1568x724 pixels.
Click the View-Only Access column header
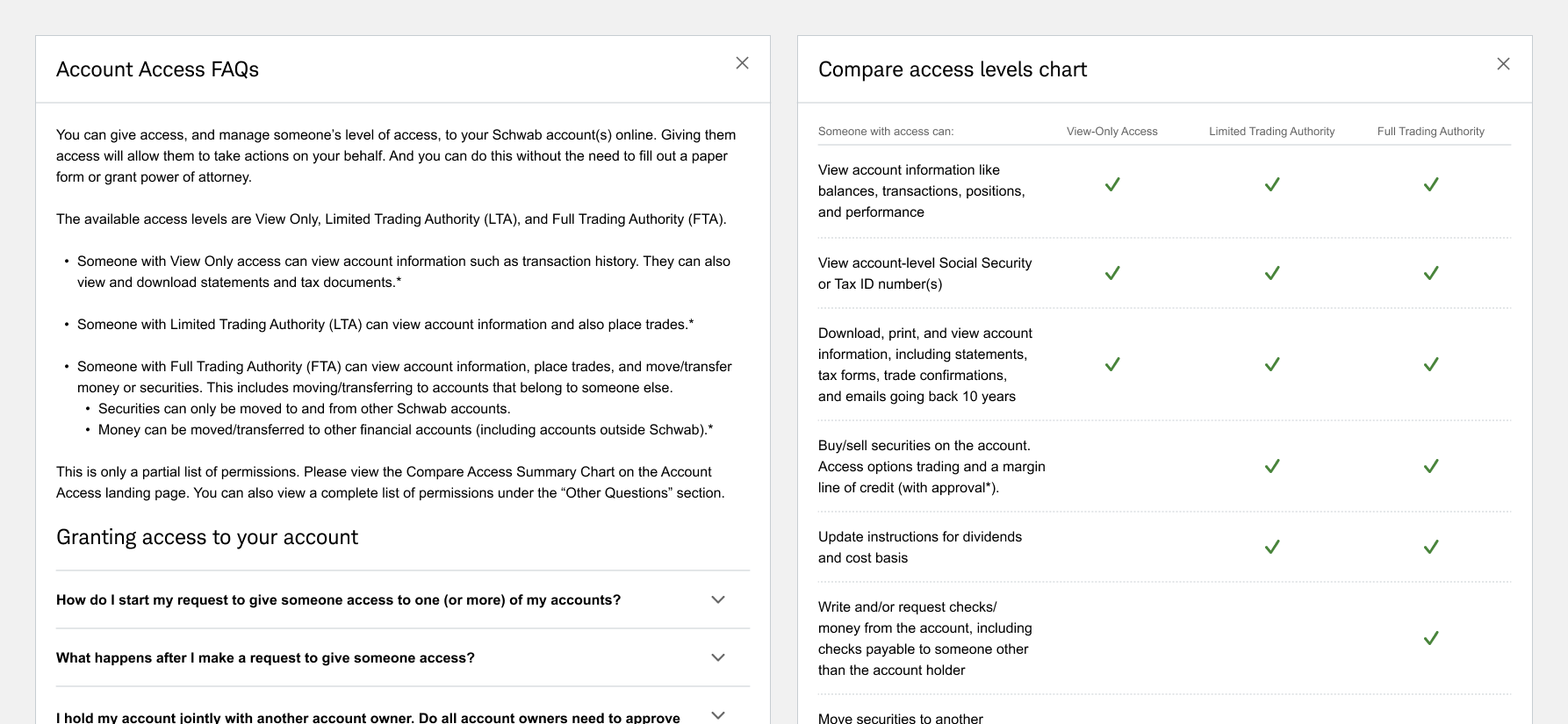[1111, 132]
